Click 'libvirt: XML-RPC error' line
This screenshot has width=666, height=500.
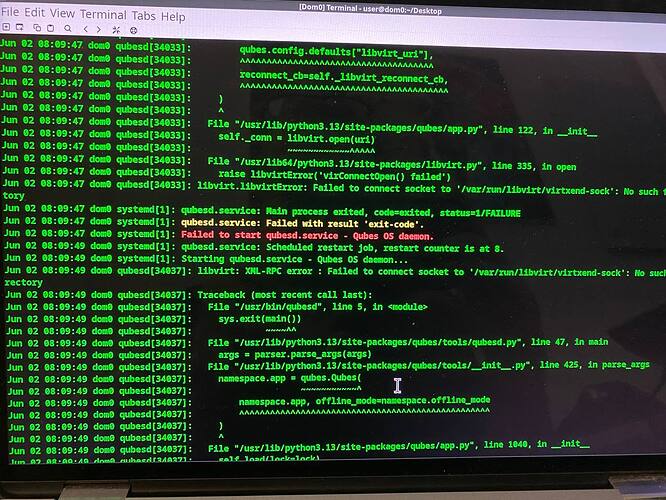click(431, 272)
